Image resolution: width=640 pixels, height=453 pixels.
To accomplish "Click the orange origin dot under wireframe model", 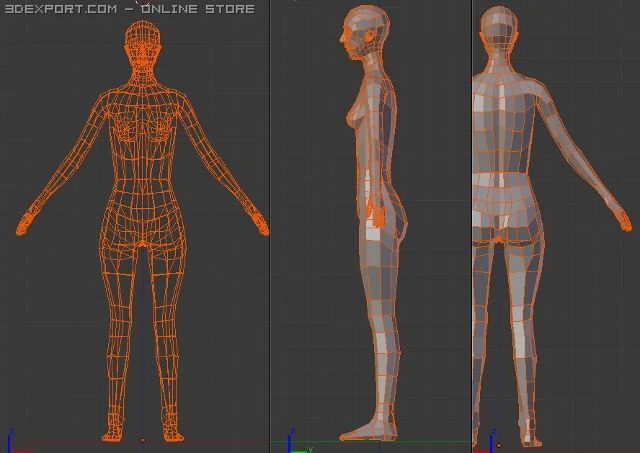I will click(142, 440).
